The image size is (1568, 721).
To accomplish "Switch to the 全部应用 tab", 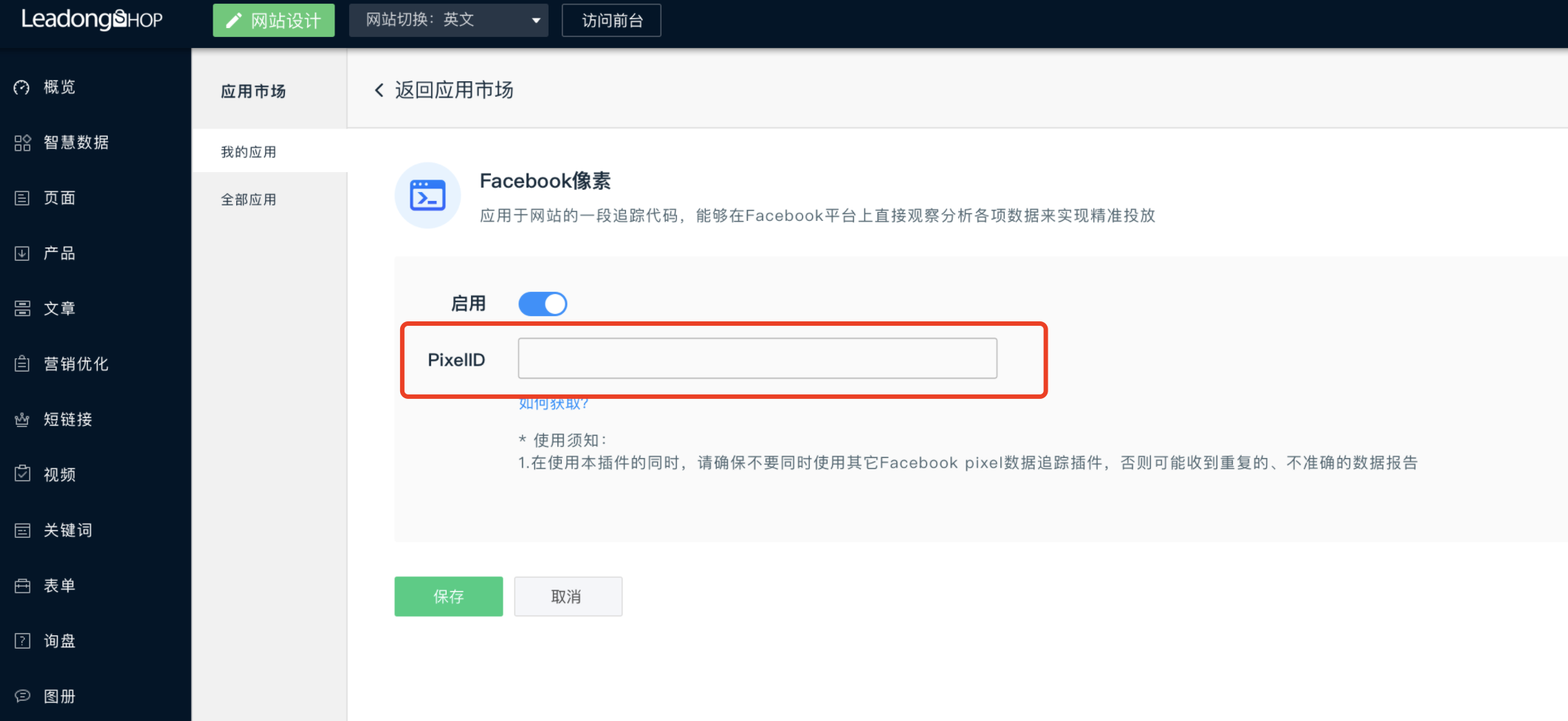I will coord(249,199).
